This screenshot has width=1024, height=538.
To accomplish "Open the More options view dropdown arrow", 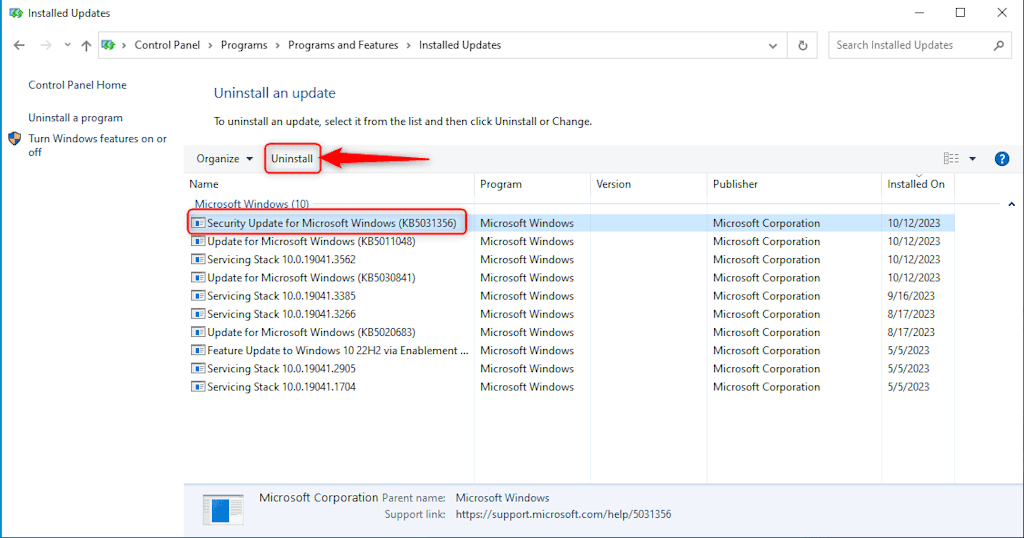I will 972,159.
